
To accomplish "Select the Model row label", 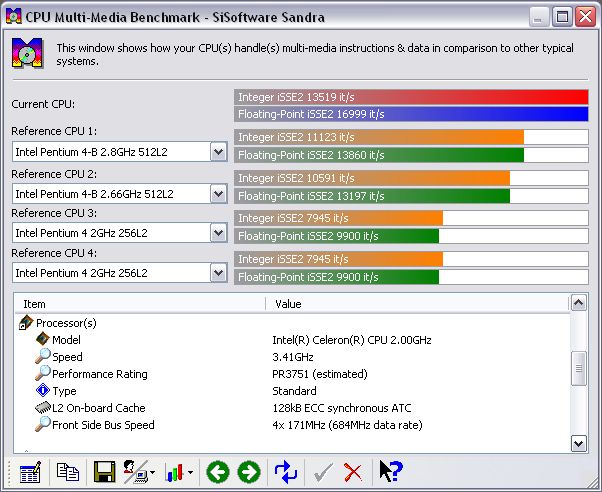I will [66, 340].
